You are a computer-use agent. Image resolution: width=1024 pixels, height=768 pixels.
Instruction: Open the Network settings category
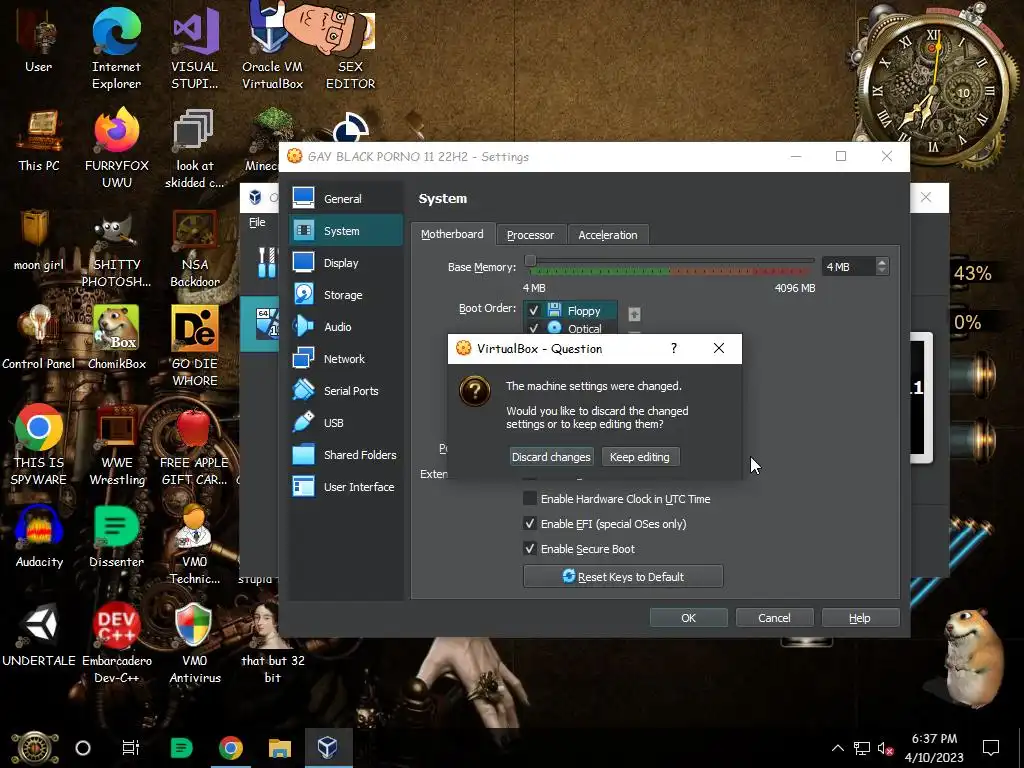coord(346,359)
